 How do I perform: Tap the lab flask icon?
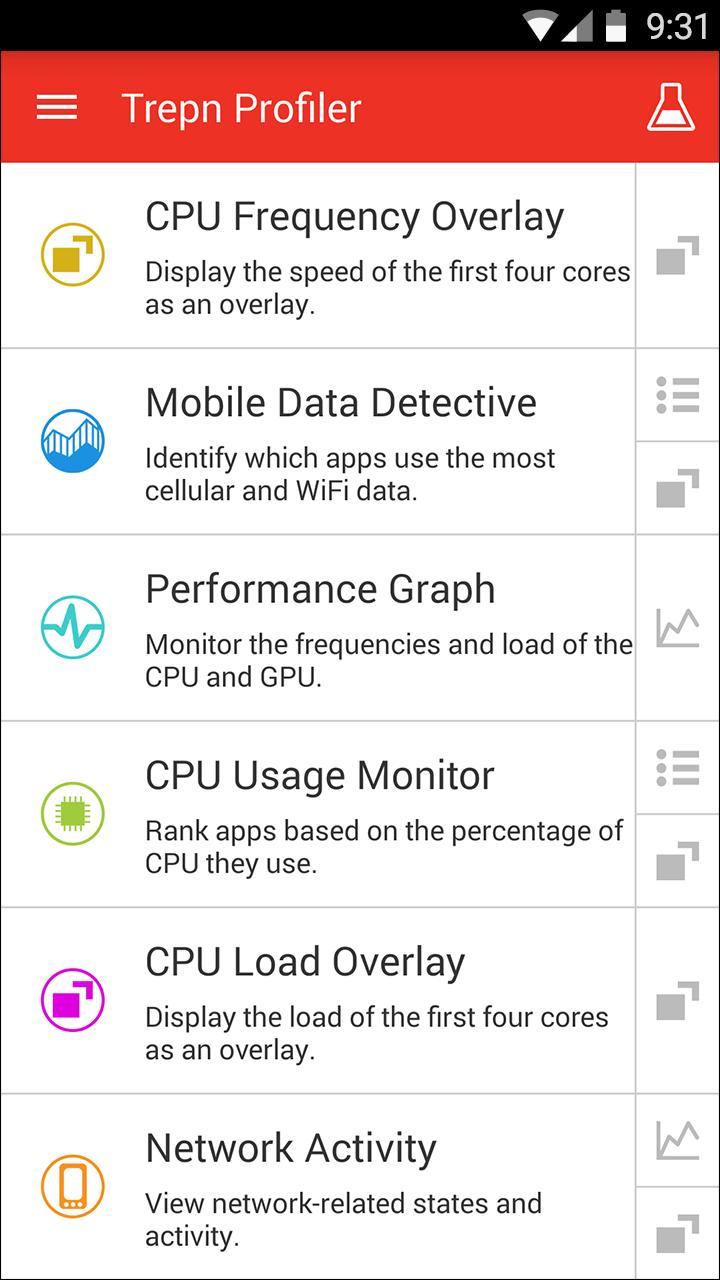(x=670, y=107)
